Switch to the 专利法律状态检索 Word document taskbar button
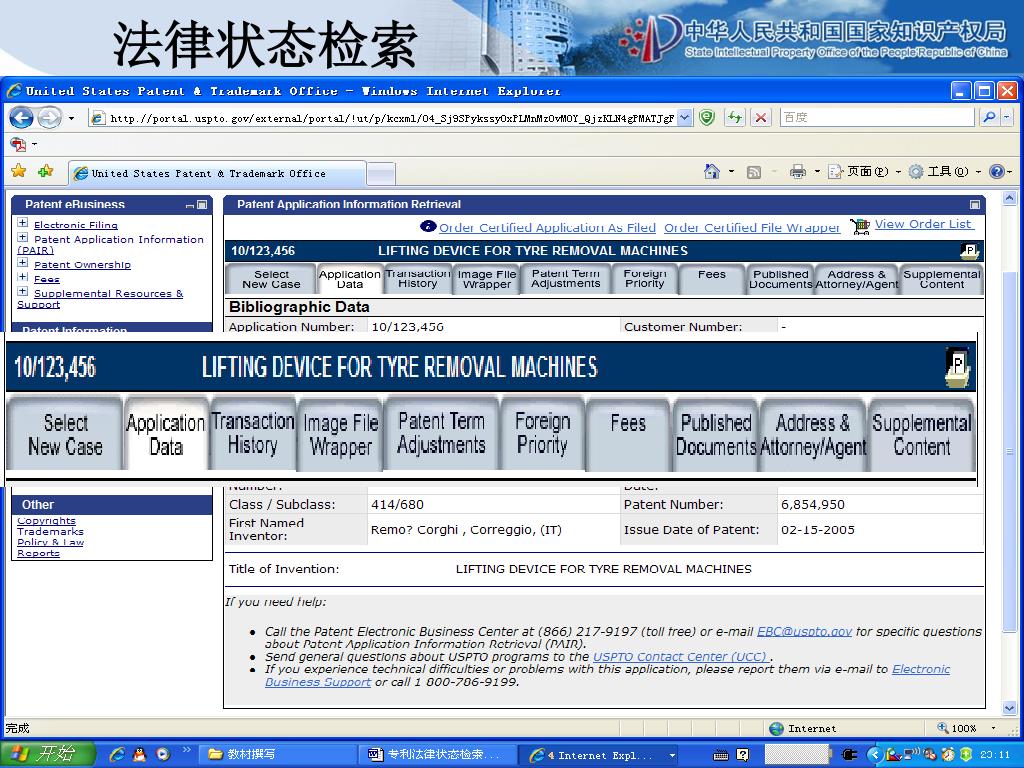The width and height of the screenshot is (1024, 768). click(436, 754)
